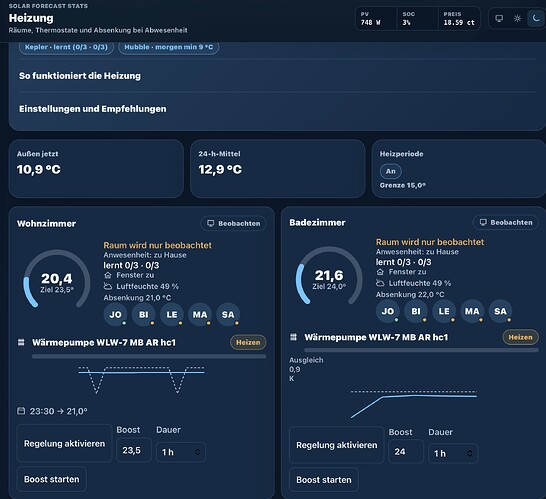Select BI person badge in Badezimmer
The width and height of the screenshot is (546, 499).
tap(416, 311)
